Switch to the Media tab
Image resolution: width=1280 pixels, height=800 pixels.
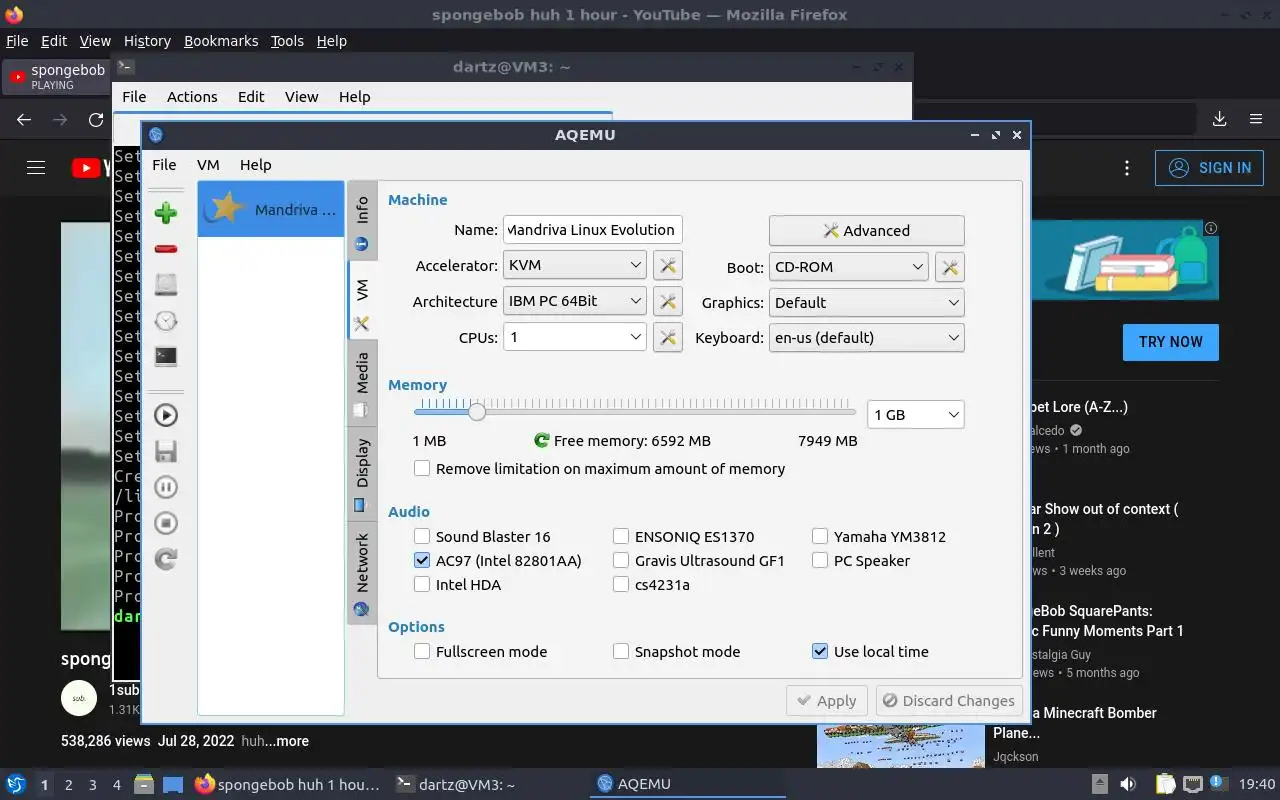coord(362,384)
